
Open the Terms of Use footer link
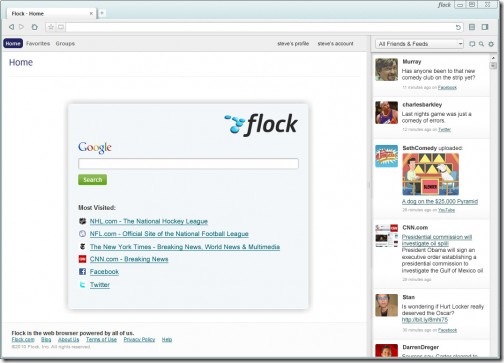pos(101,339)
